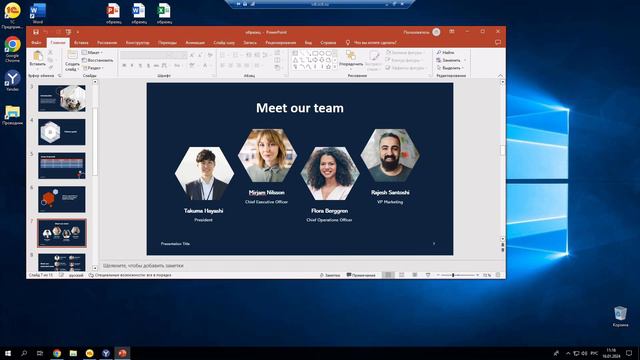Open Recycle Bin (Корзина) on desktop
640x360 pixels.
click(x=620, y=316)
